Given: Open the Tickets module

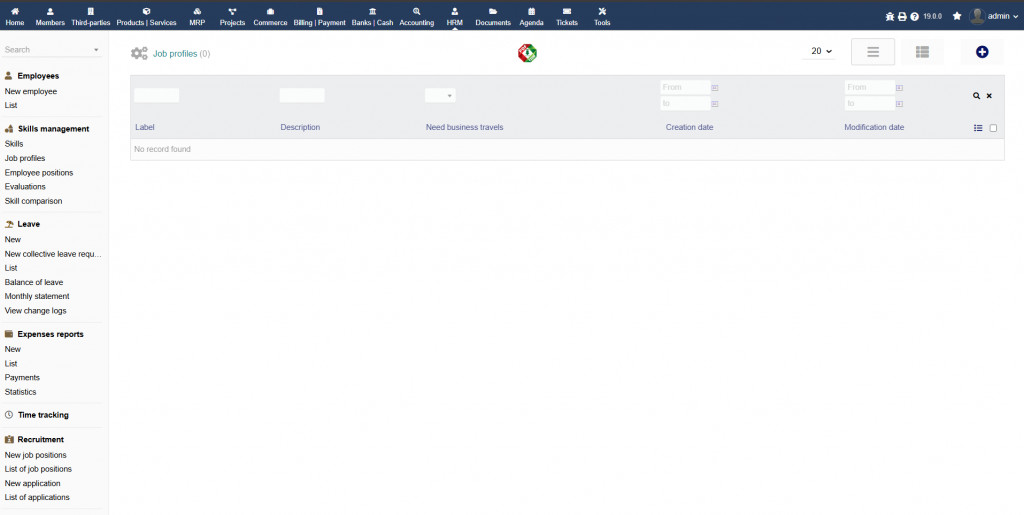Looking at the screenshot, I should (567, 16).
